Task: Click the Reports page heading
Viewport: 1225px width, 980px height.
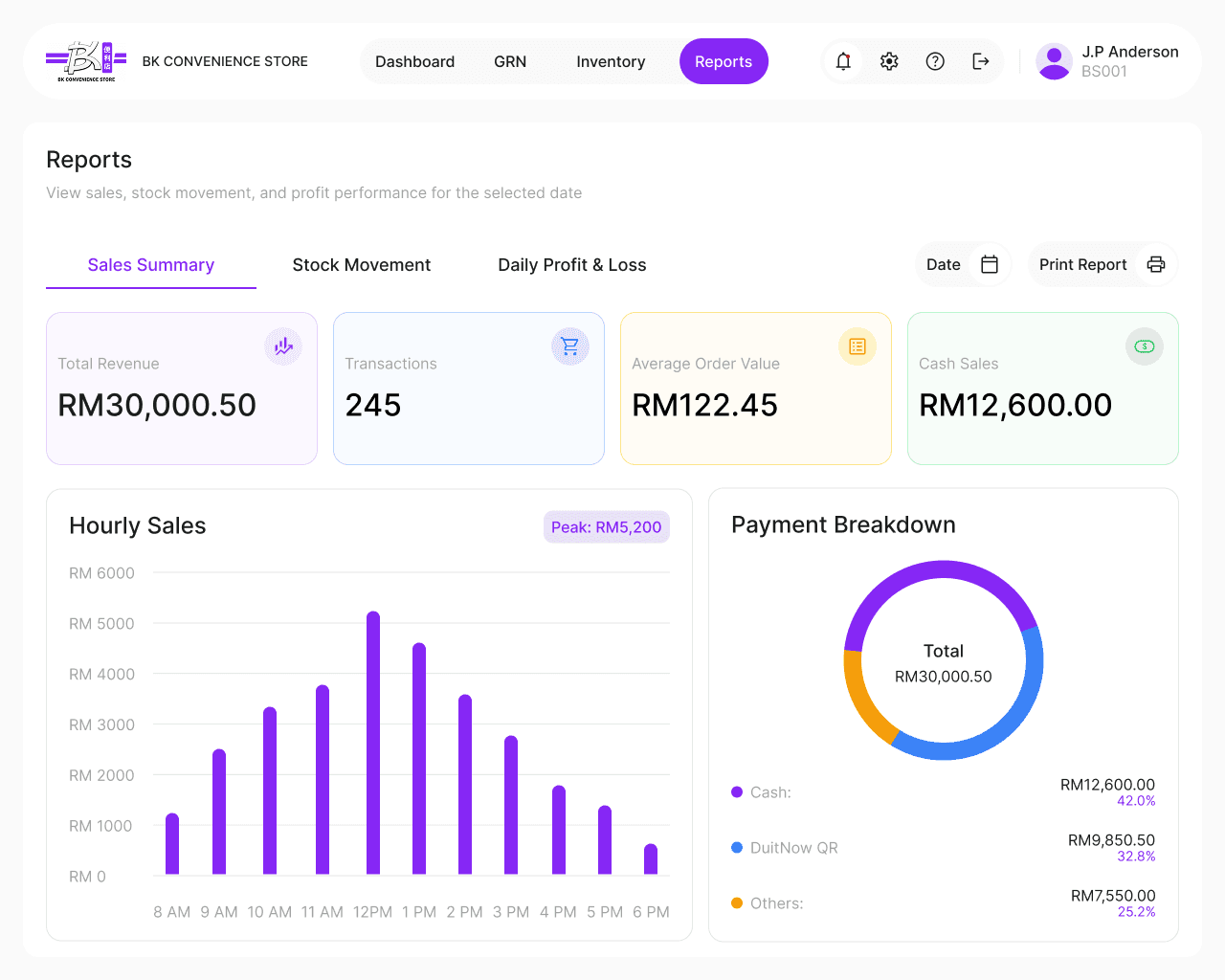Action: [x=89, y=160]
